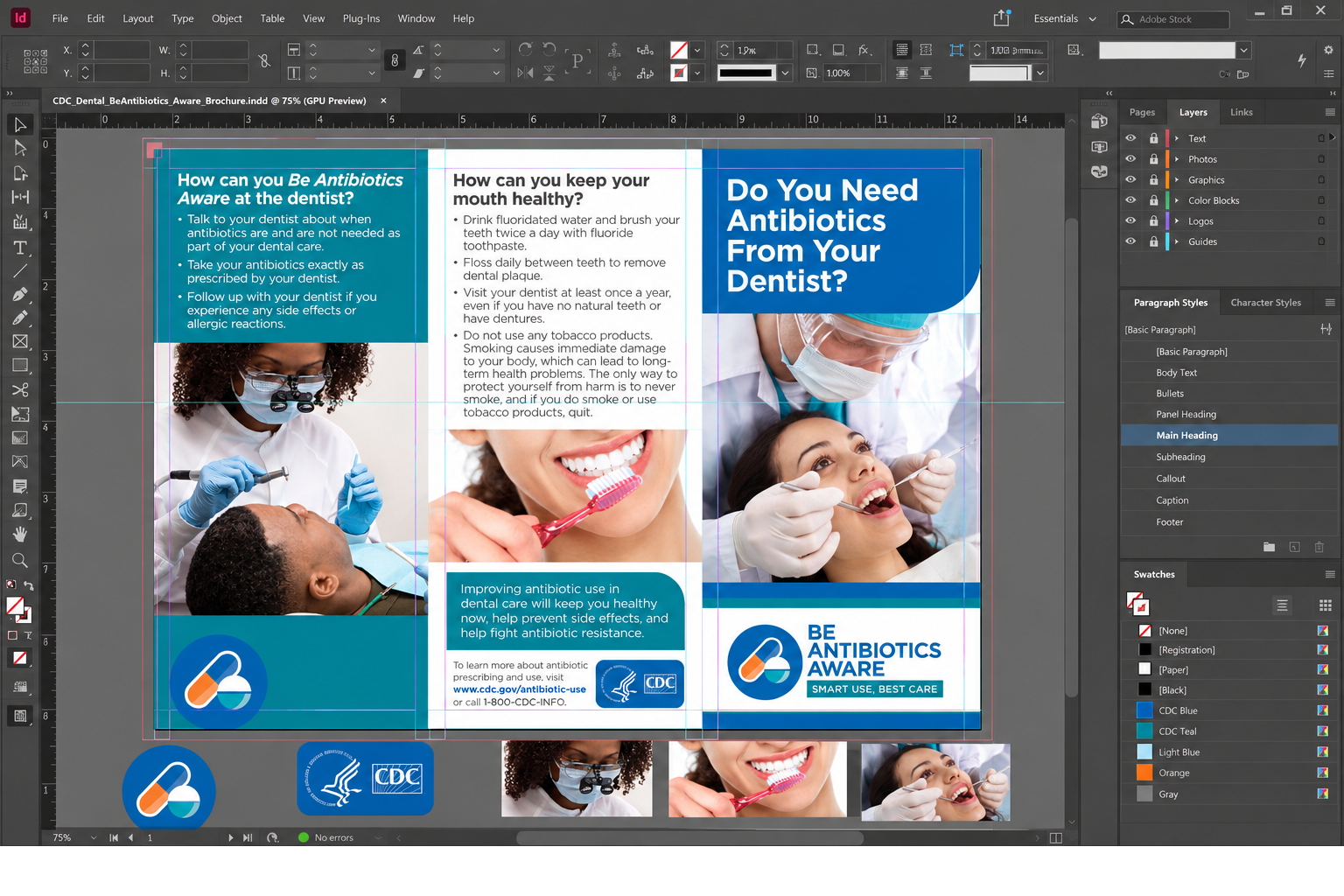Expand the Text layer disclosure triangle

[1177, 138]
